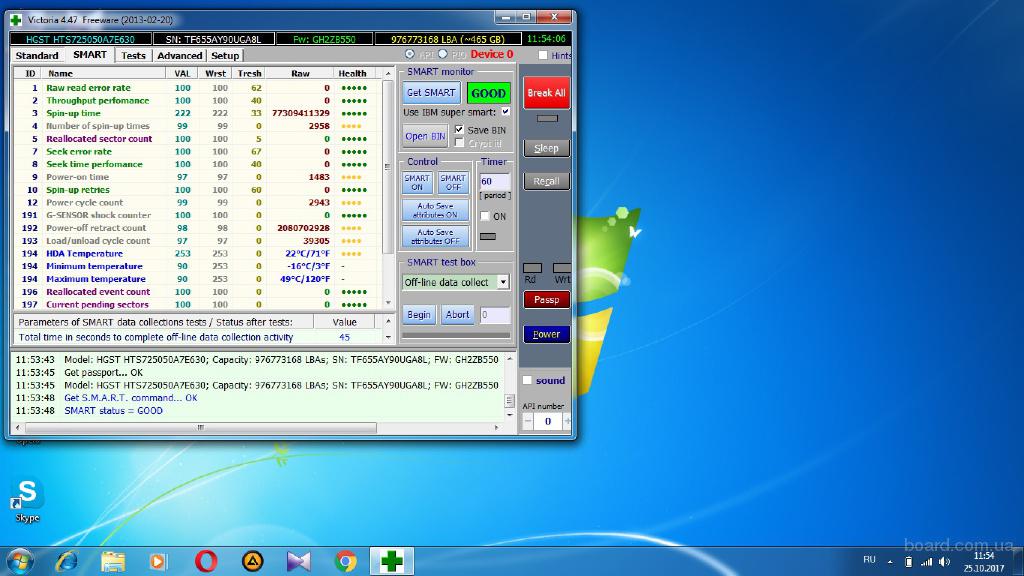Open the Advanced tab
1024x576 pixels.
[x=179, y=56]
